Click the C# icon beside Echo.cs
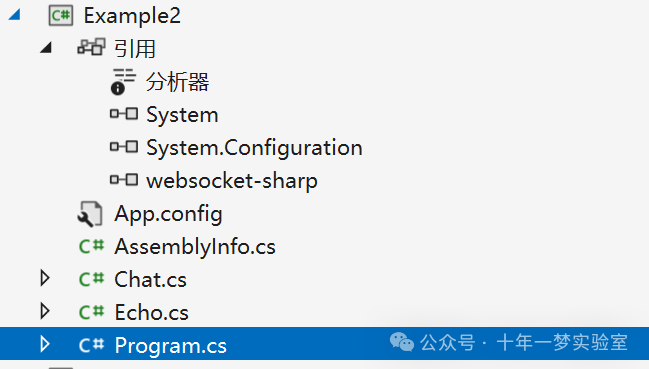 pos(91,312)
